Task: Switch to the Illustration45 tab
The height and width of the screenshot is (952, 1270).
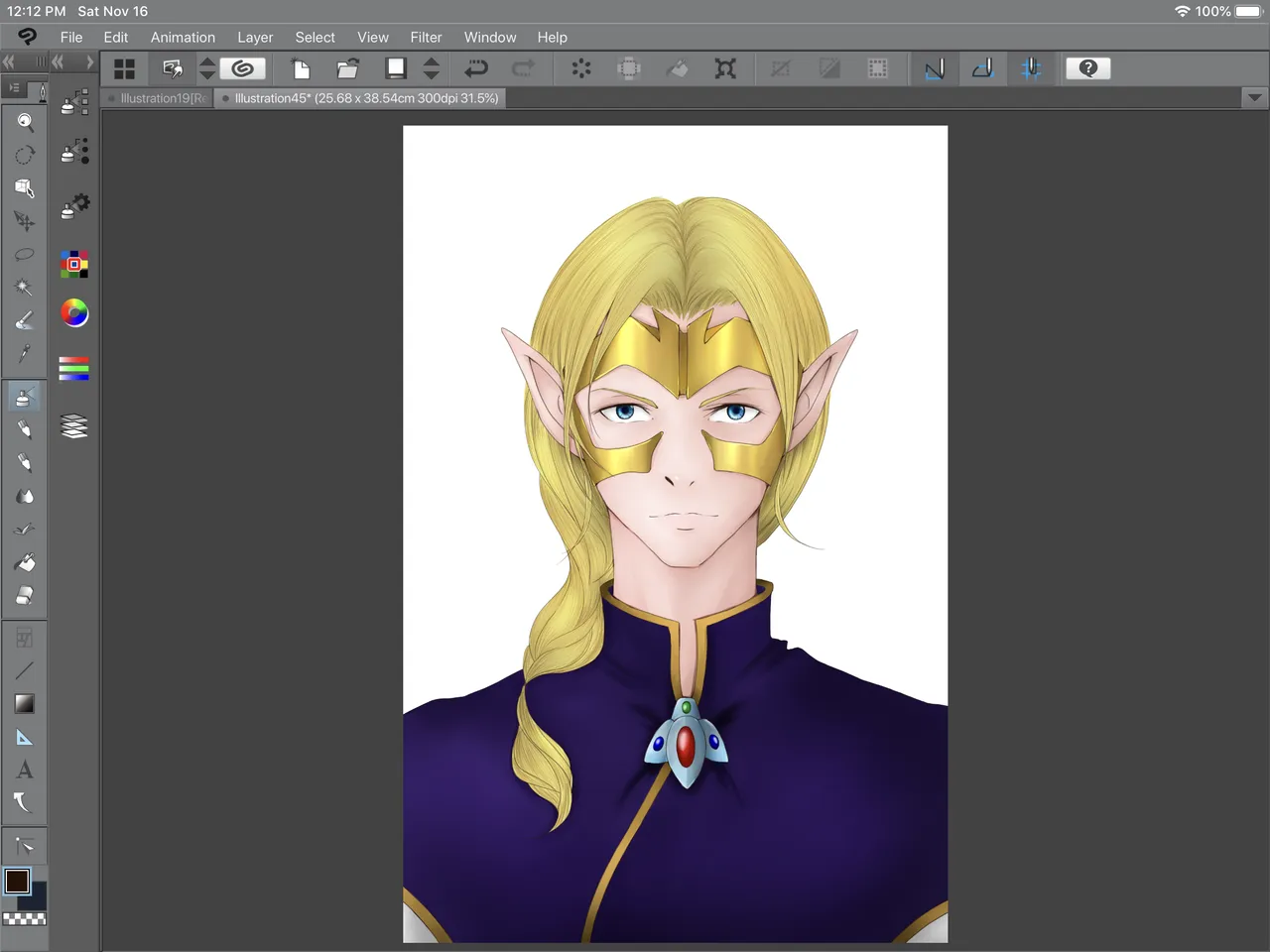Action: pyautogui.click(x=361, y=98)
